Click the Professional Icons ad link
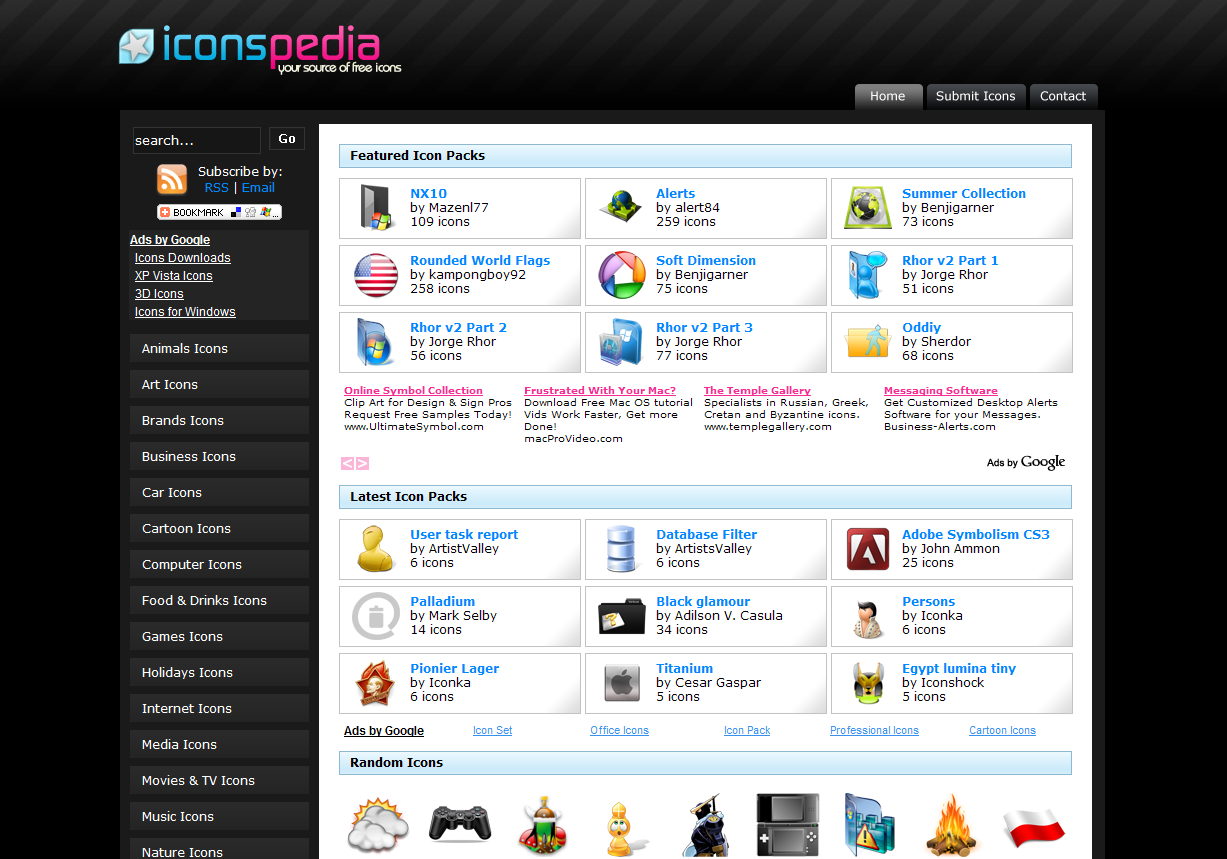 point(874,731)
